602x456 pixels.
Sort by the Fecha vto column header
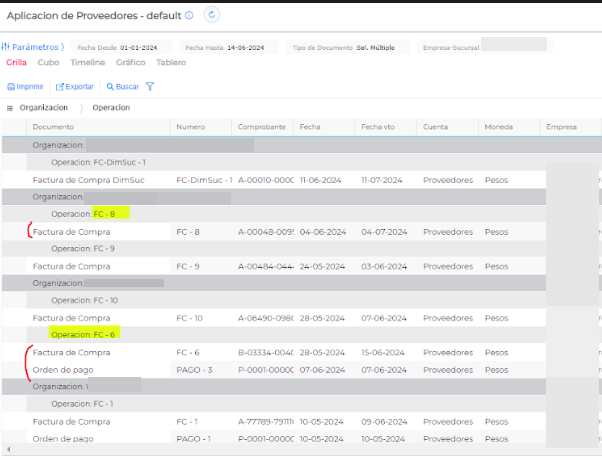[x=386, y=127]
